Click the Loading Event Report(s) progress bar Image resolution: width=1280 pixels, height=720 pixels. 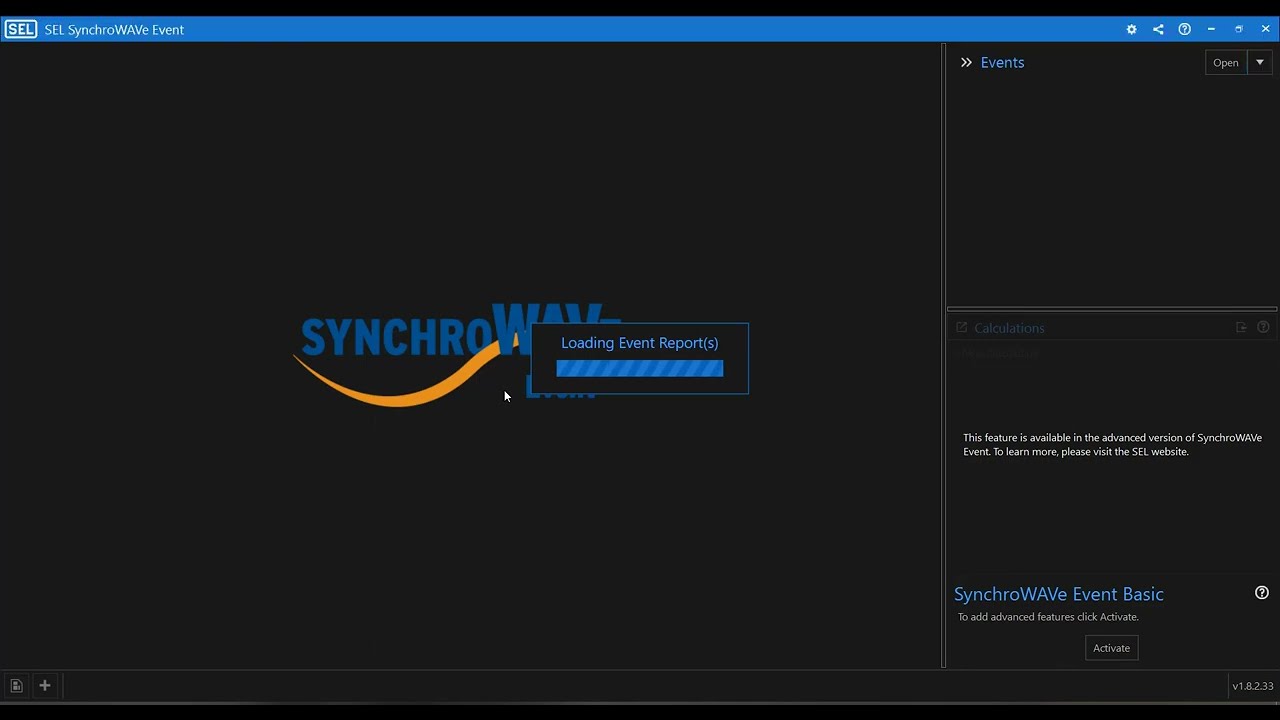640,369
